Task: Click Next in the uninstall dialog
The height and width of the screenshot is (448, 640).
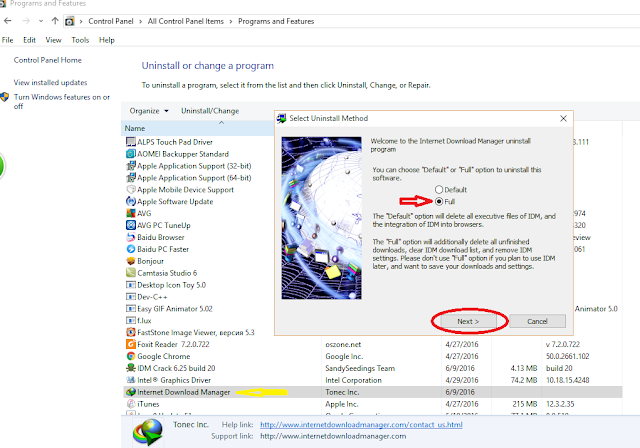Action: 468,322
